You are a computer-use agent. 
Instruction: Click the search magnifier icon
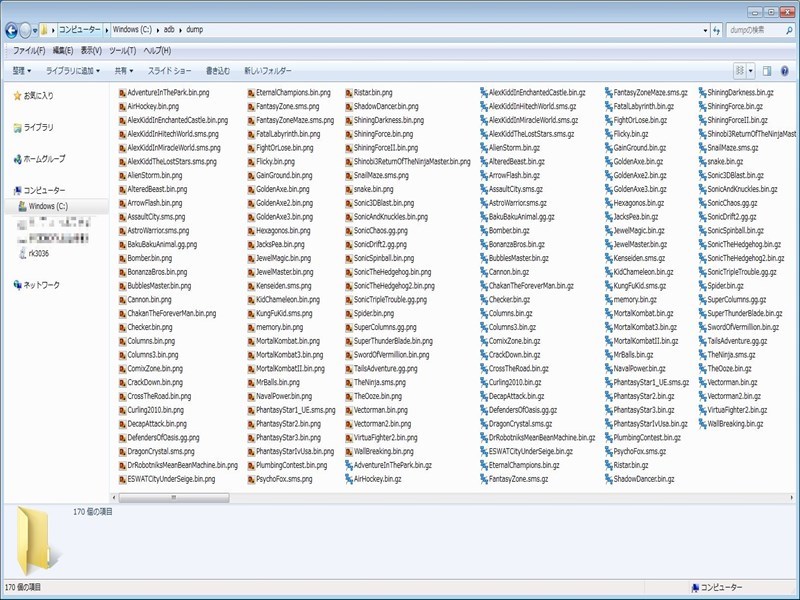789,30
